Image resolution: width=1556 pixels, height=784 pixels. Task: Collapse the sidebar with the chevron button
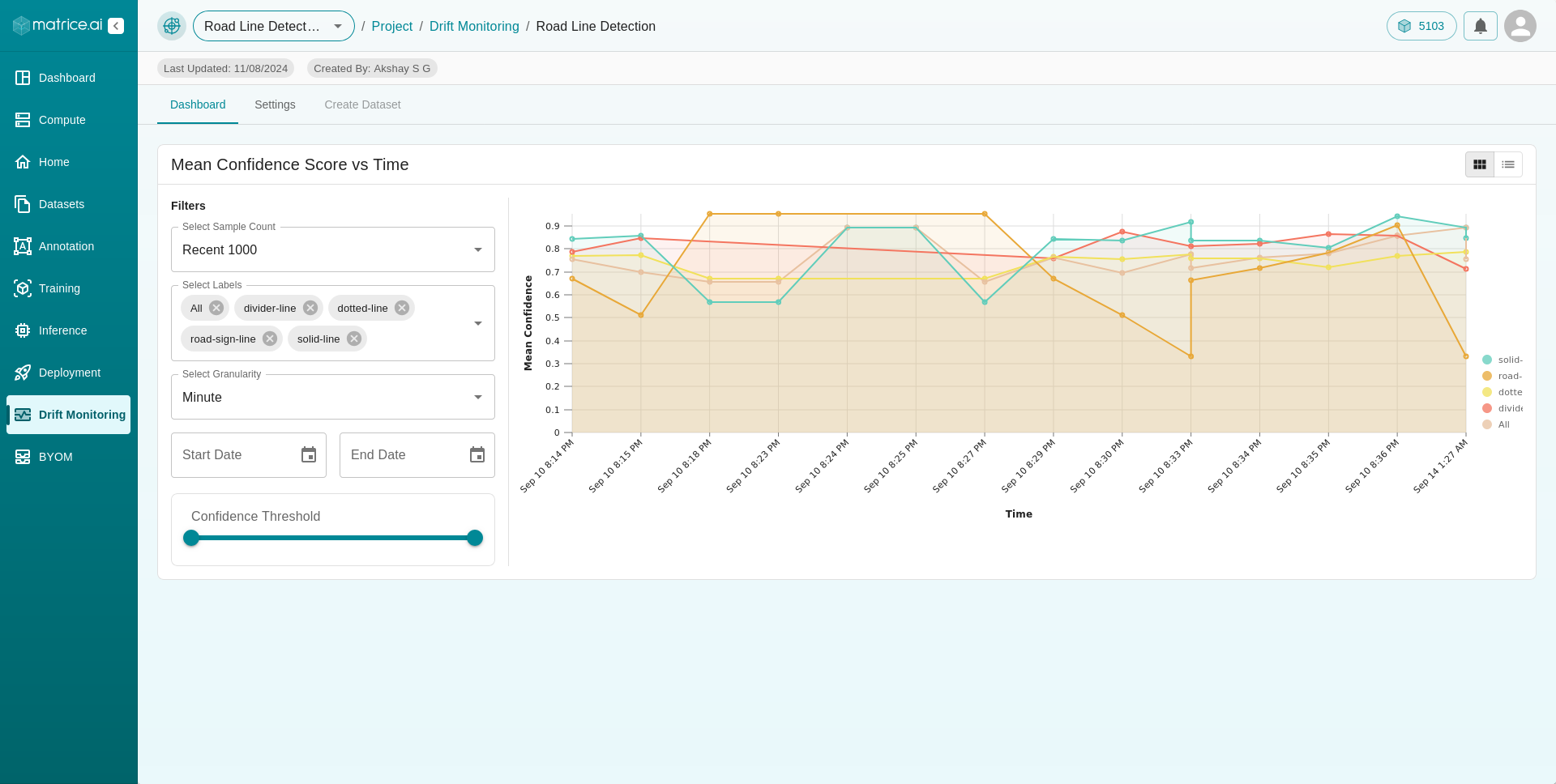click(116, 26)
